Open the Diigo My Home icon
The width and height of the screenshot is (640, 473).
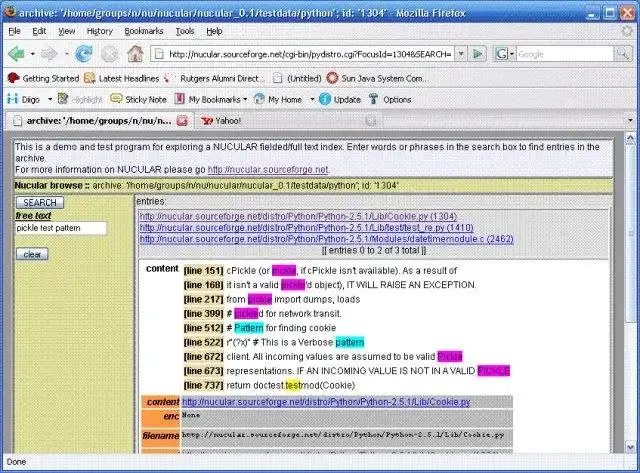pos(259,99)
